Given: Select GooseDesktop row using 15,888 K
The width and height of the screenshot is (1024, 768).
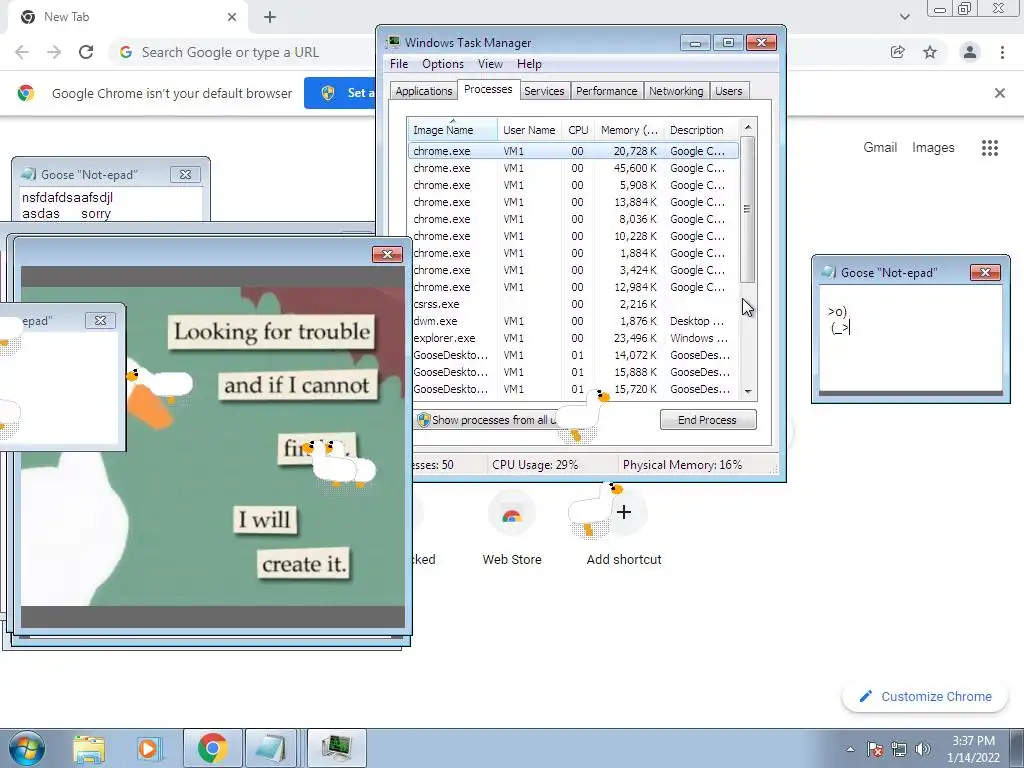Looking at the screenshot, I should coord(573,372).
